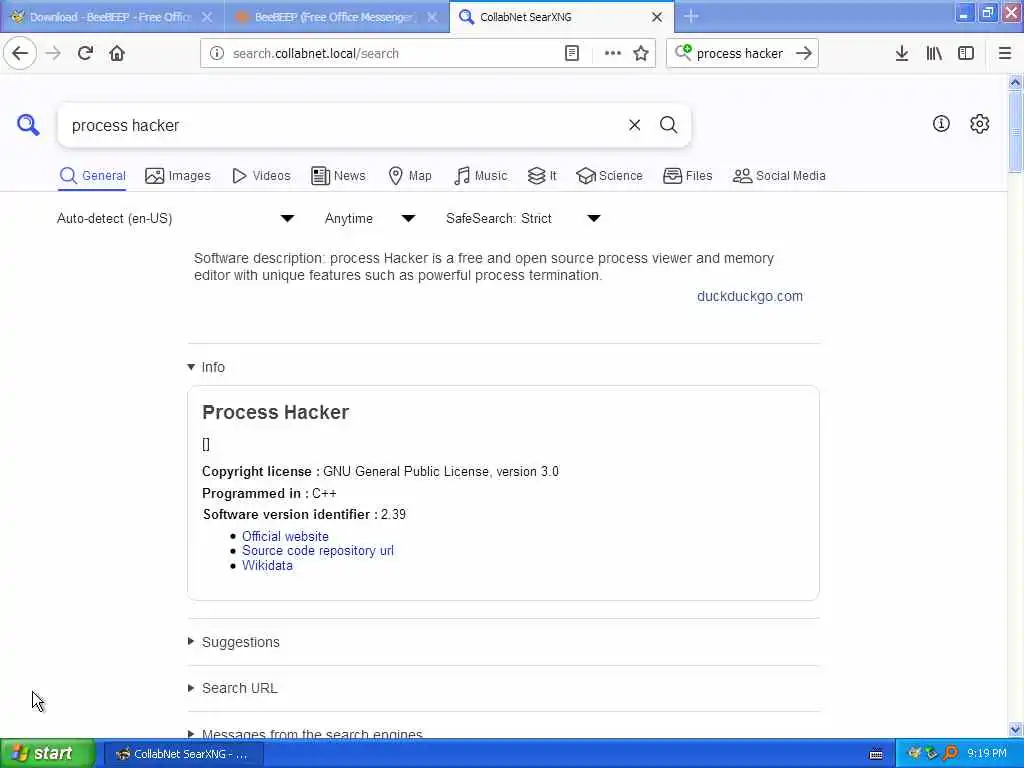Open the duckduckgo.com source link
This screenshot has width=1024, height=768.
[x=750, y=296]
